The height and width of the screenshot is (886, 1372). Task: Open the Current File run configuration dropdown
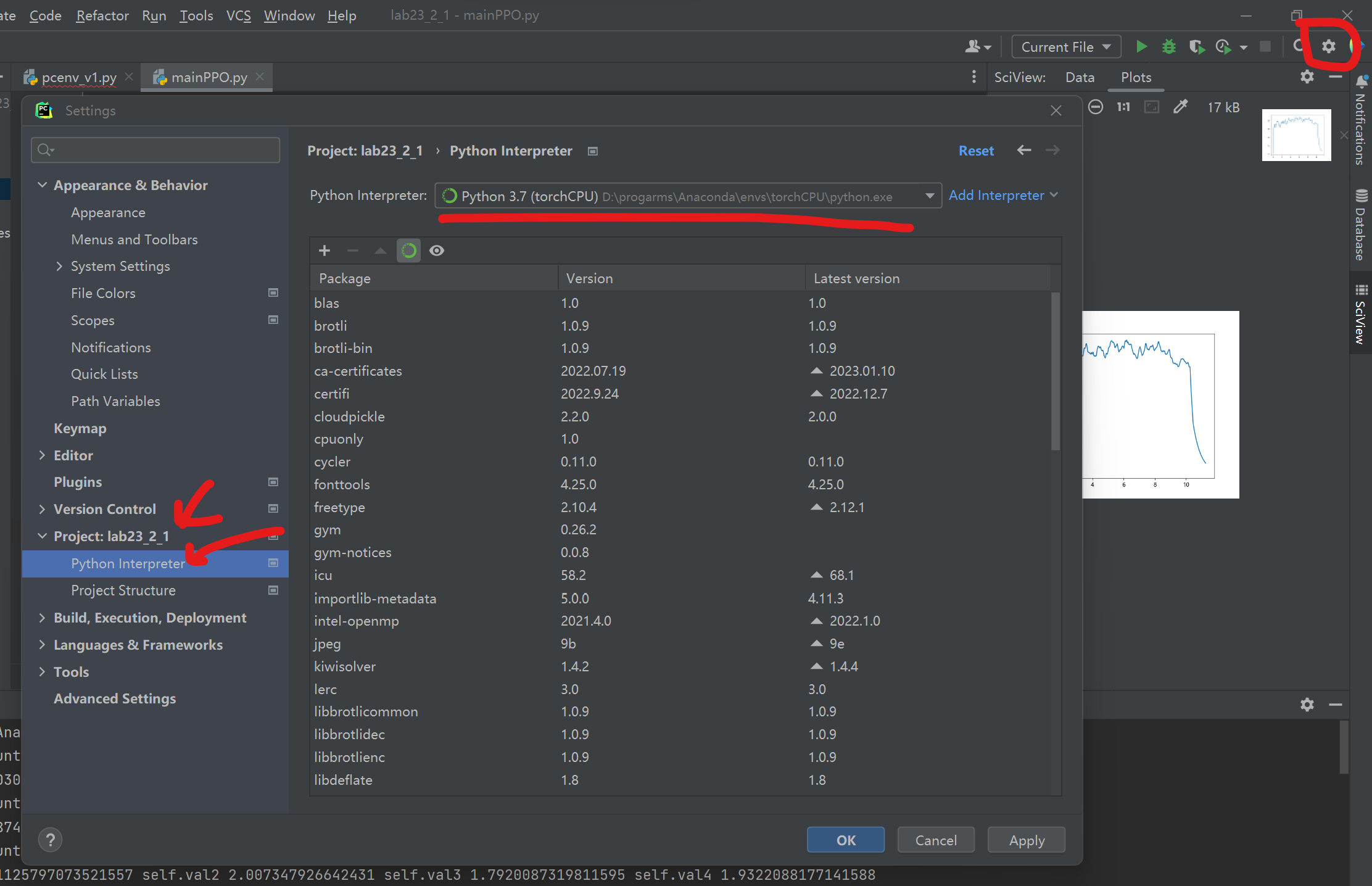pos(1066,47)
